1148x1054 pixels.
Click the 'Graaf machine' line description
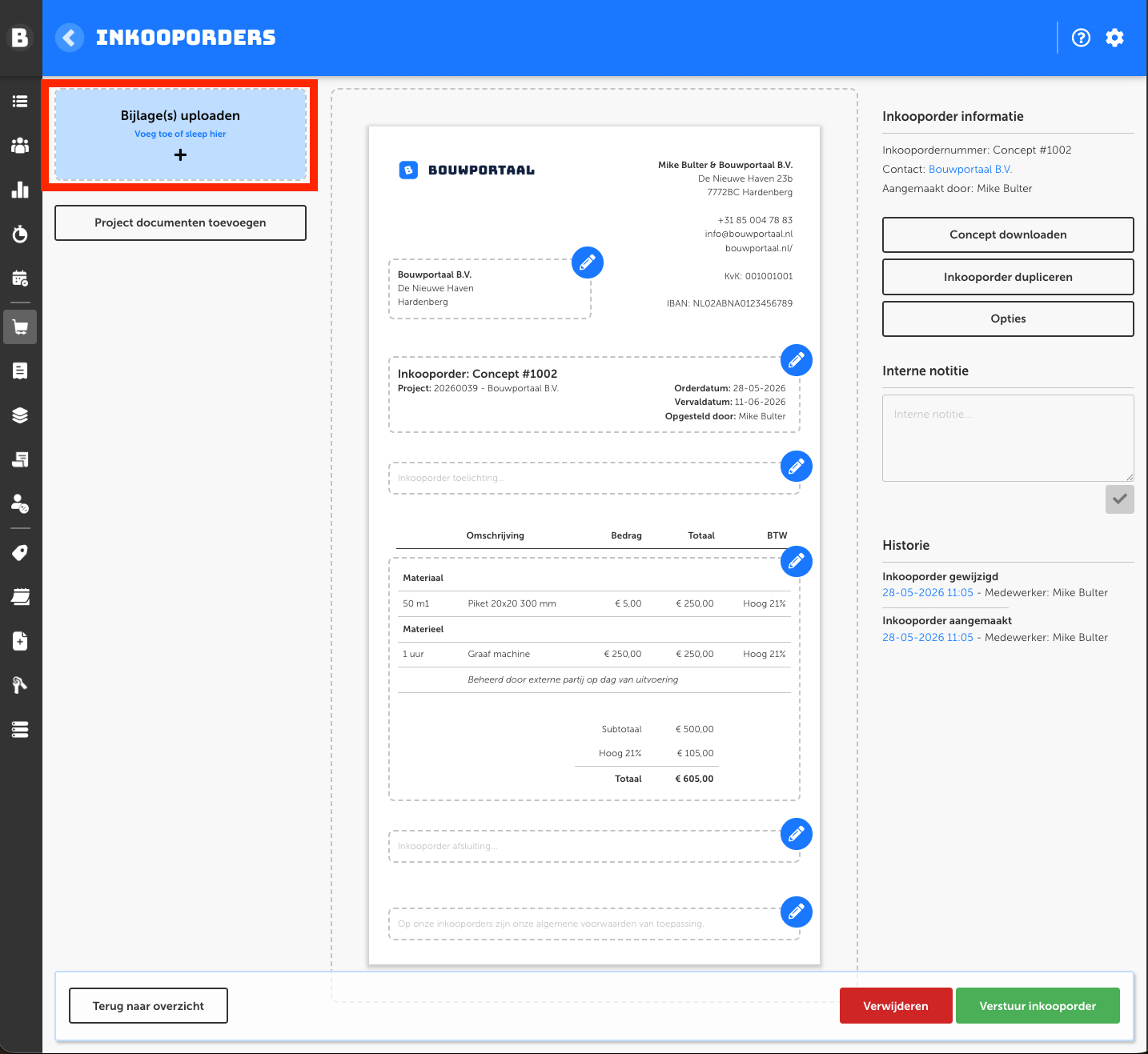pyautogui.click(x=499, y=654)
